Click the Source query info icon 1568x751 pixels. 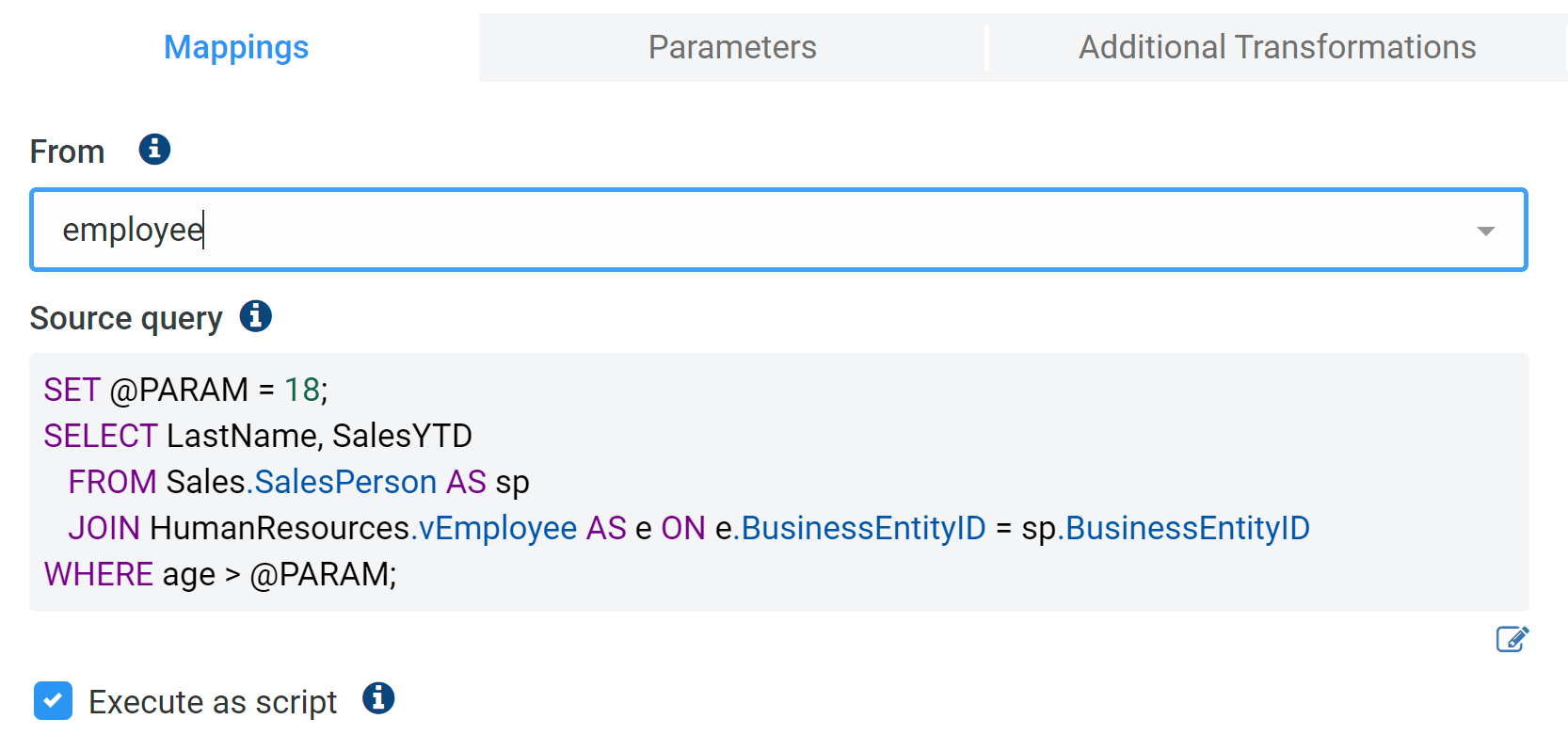tap(255, 317)
